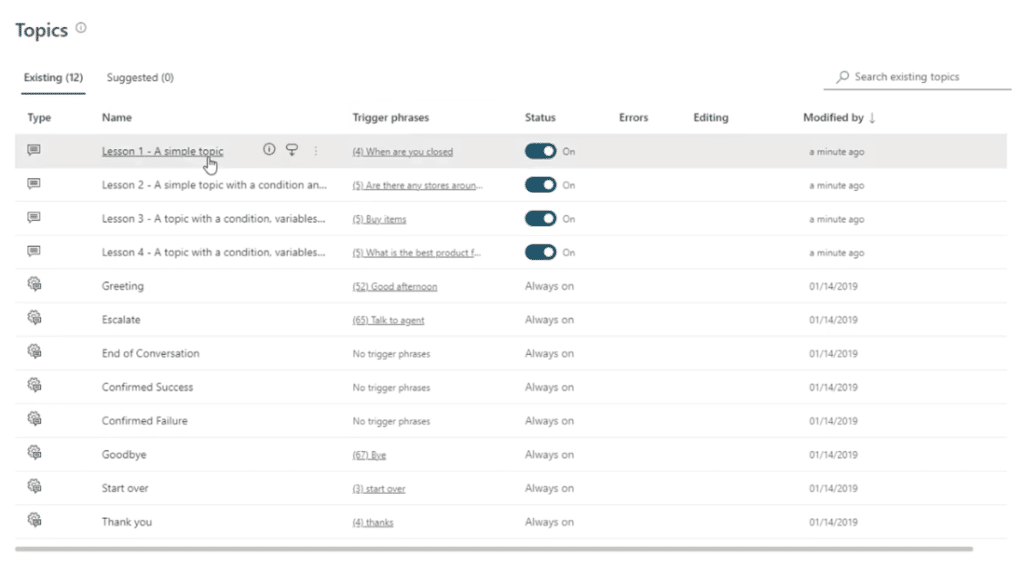Image resolution: width=1024 pixels, height=573 pixels.
Task: Click the system icon for Confirmed Success
Action: tap(35, 385)
